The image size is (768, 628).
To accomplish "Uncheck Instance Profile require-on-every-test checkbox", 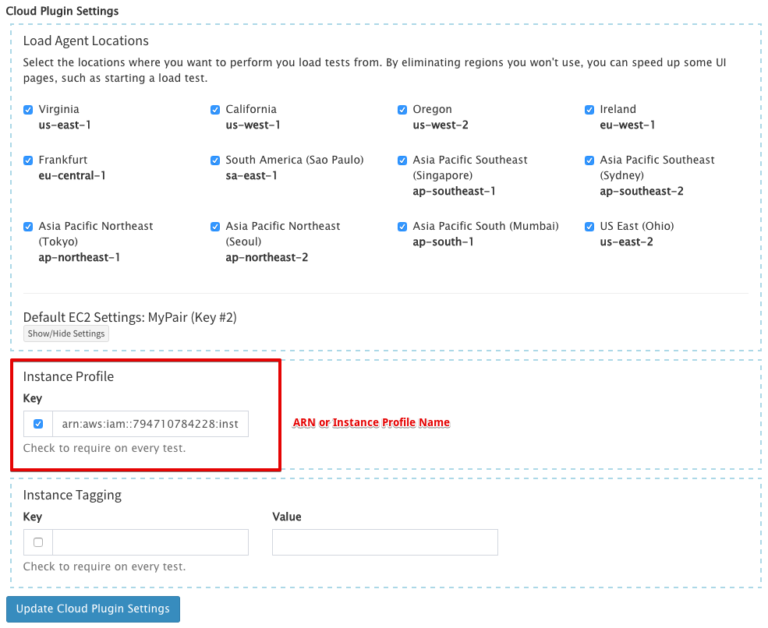I will click(38, 424).
